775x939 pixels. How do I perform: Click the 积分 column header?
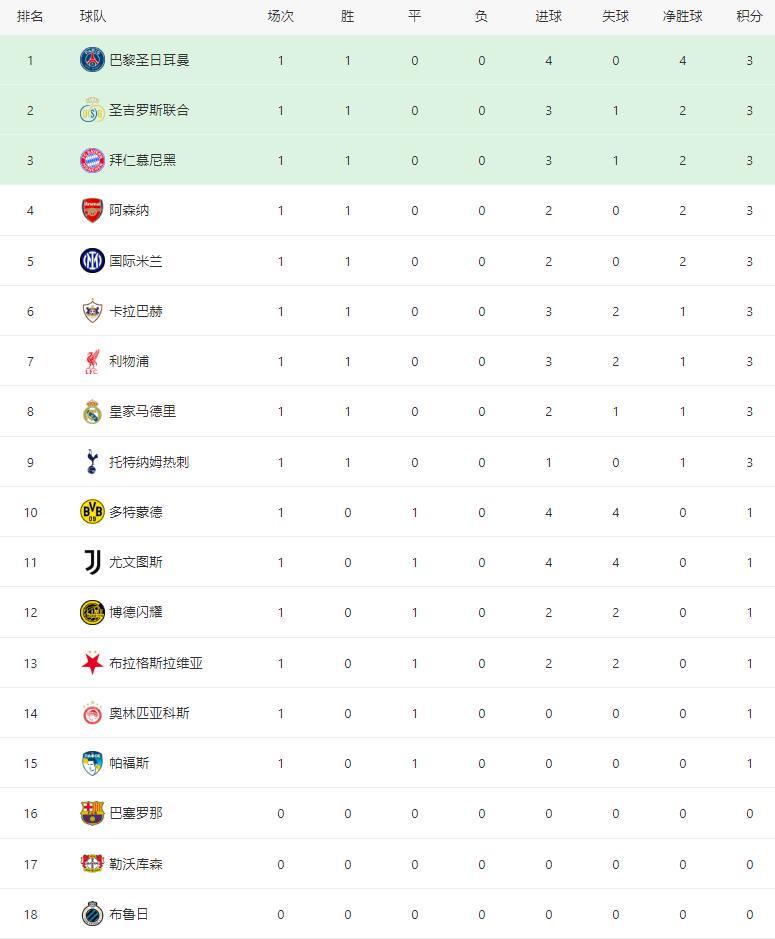point(749,16)
